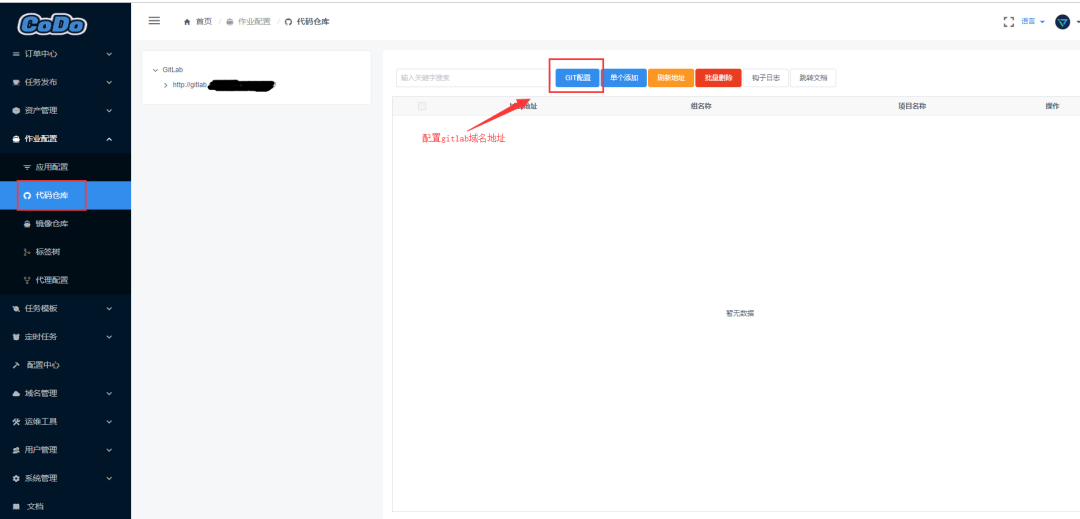This screenshot has height=519, width=1080.
Task: Toggle the hamburger sidebar menu icon
Action: [154, 21]
